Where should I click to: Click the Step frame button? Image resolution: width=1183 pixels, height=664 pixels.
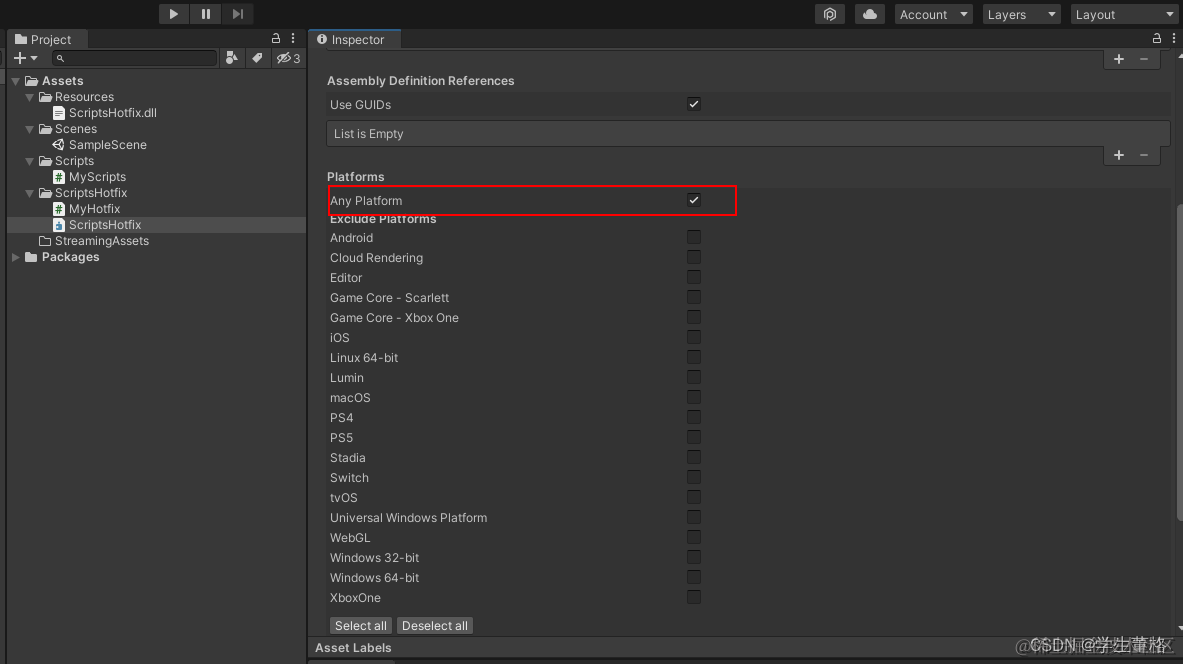(x=238, y=14)
